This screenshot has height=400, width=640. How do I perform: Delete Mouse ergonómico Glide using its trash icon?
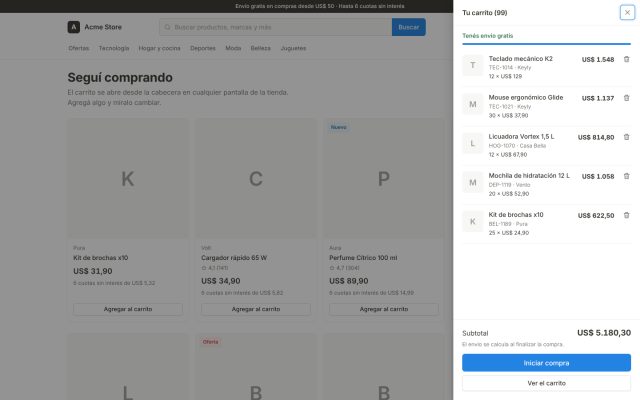[x=626, y=98]
